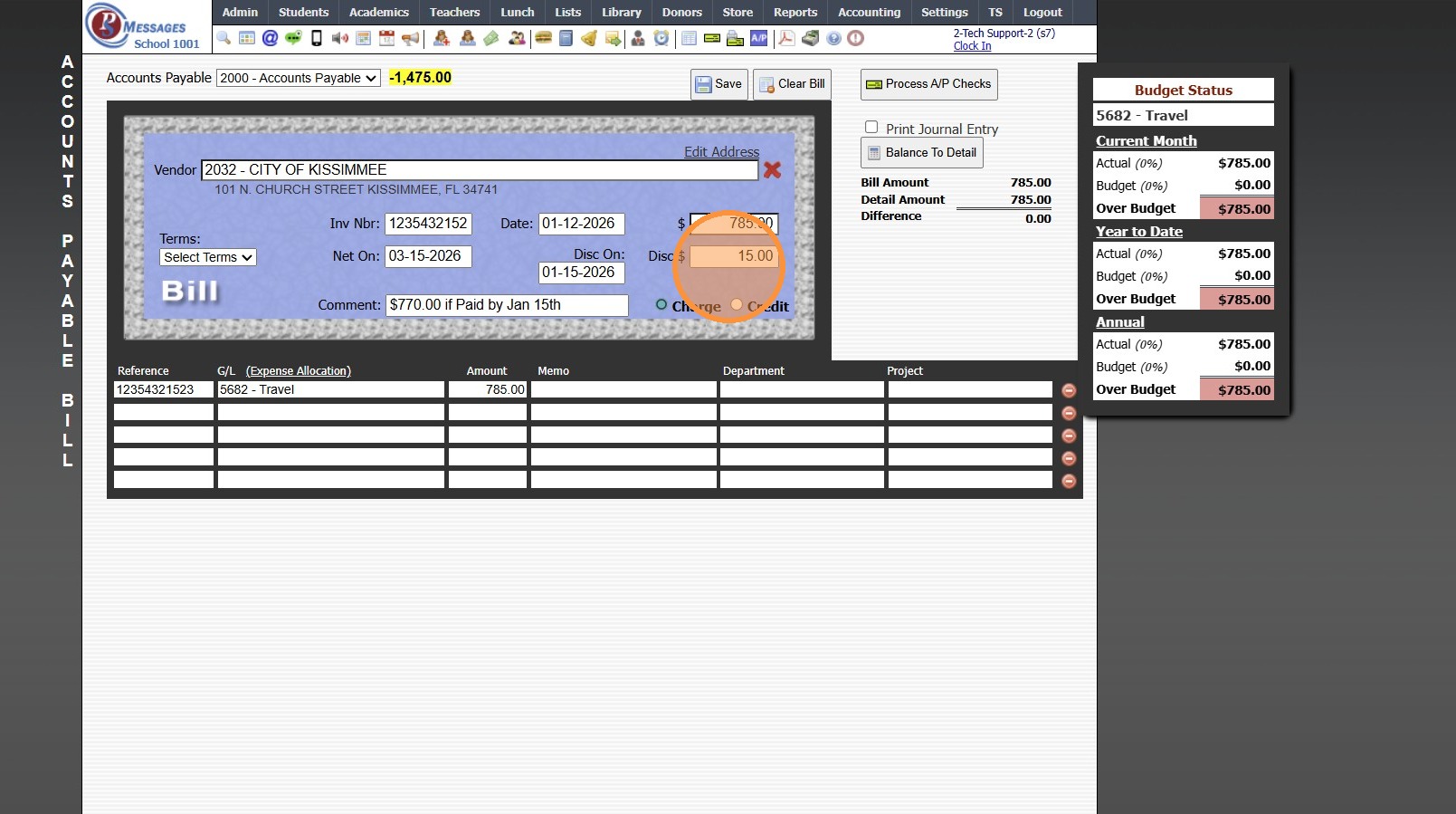Open the Expense Allocation link
This screenshot has height=814, width=1456.
(x=299, y=371)
